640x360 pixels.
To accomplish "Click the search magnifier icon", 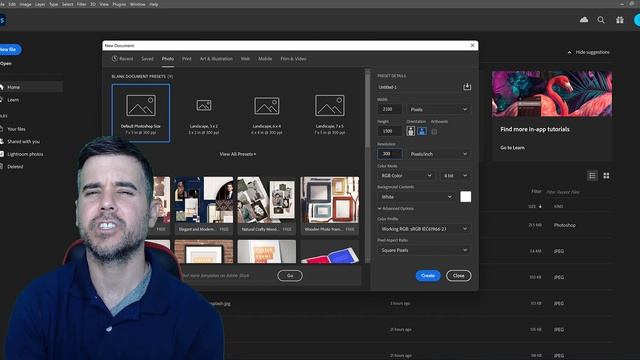I will click(x=601, y=20).
